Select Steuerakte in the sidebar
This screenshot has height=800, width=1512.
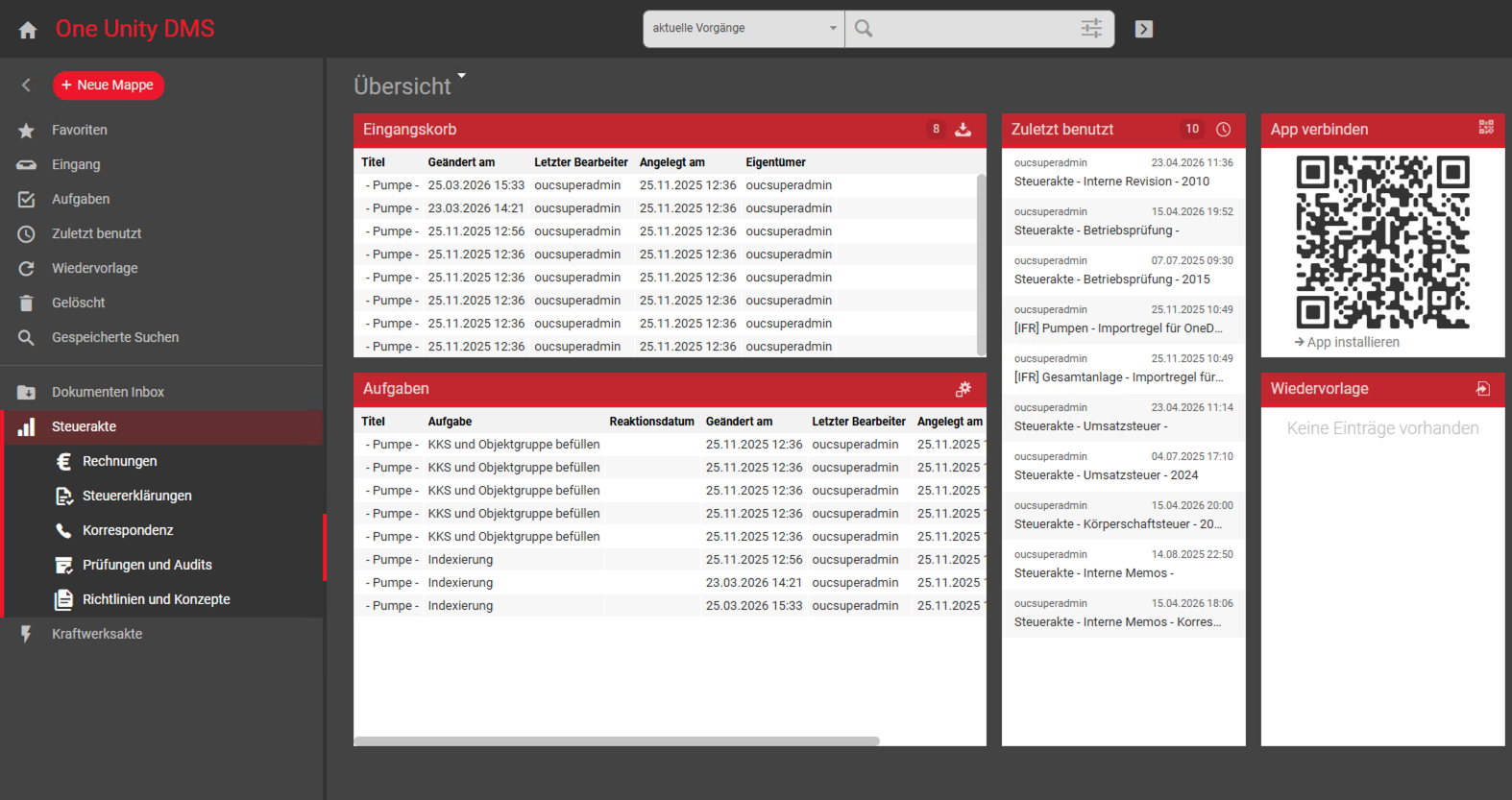click(163, 427)
